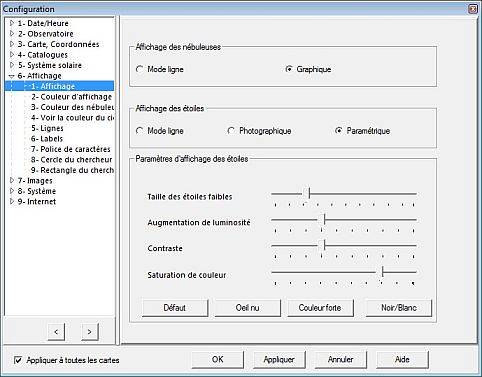The height and width of the screenshot is (377, 482).
Task: Expand the 1- Date/Heure tree node
Action: [12, 23]
